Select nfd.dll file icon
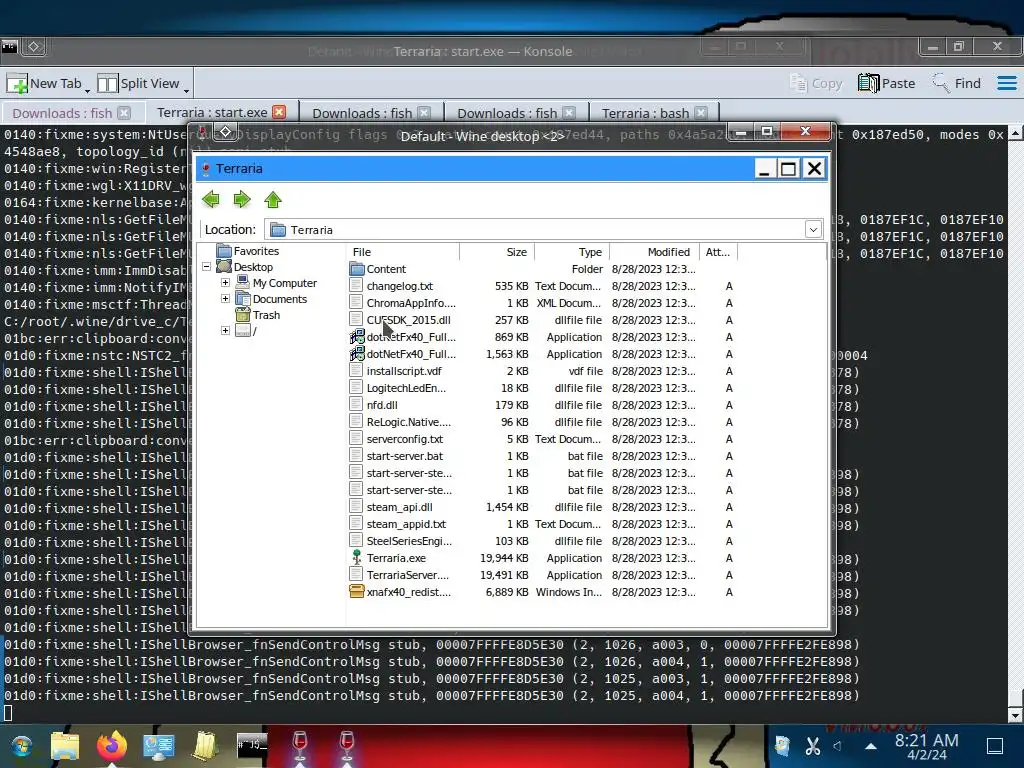Image resolution: width=1024 pixels, height=768 pixels. [x=356, y=404]
